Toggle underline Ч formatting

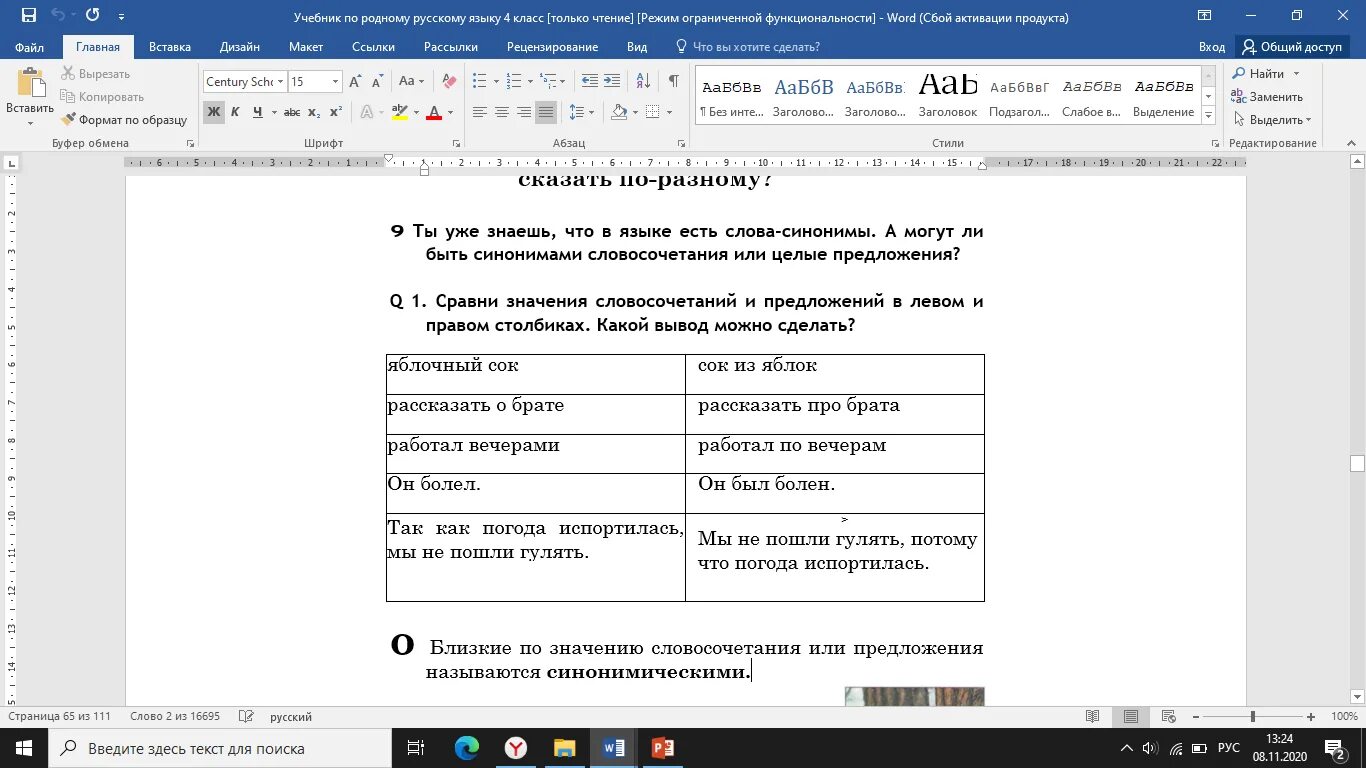click(x=257, y=112)
